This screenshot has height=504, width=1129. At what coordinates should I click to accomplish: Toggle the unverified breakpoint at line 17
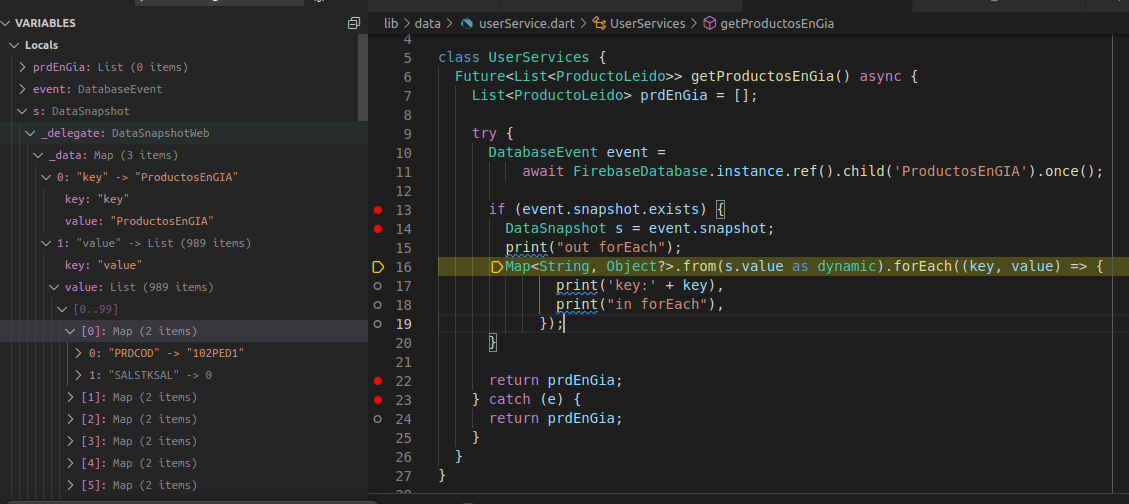click(378, 286)
